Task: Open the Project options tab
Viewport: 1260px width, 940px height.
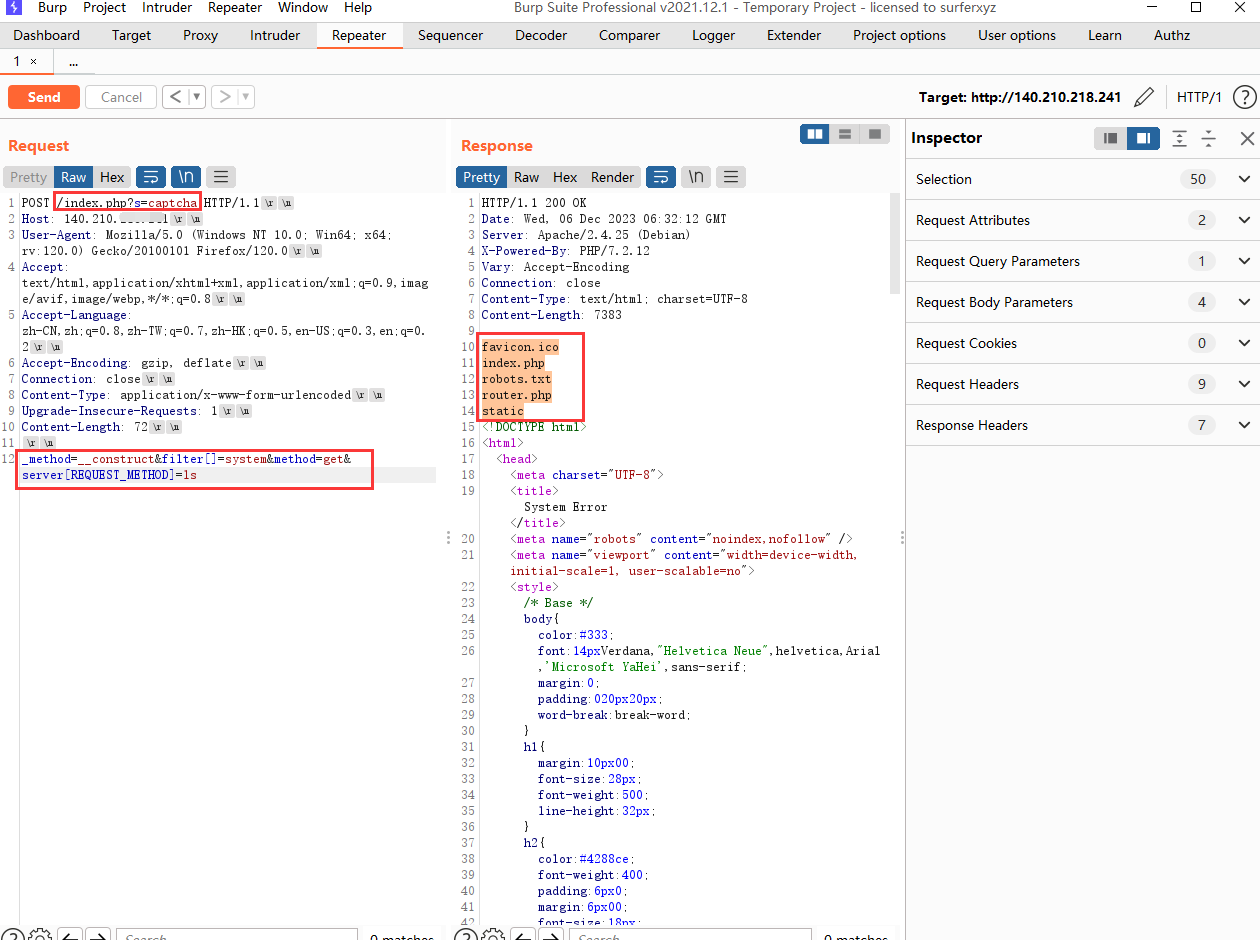Action: 899,35
